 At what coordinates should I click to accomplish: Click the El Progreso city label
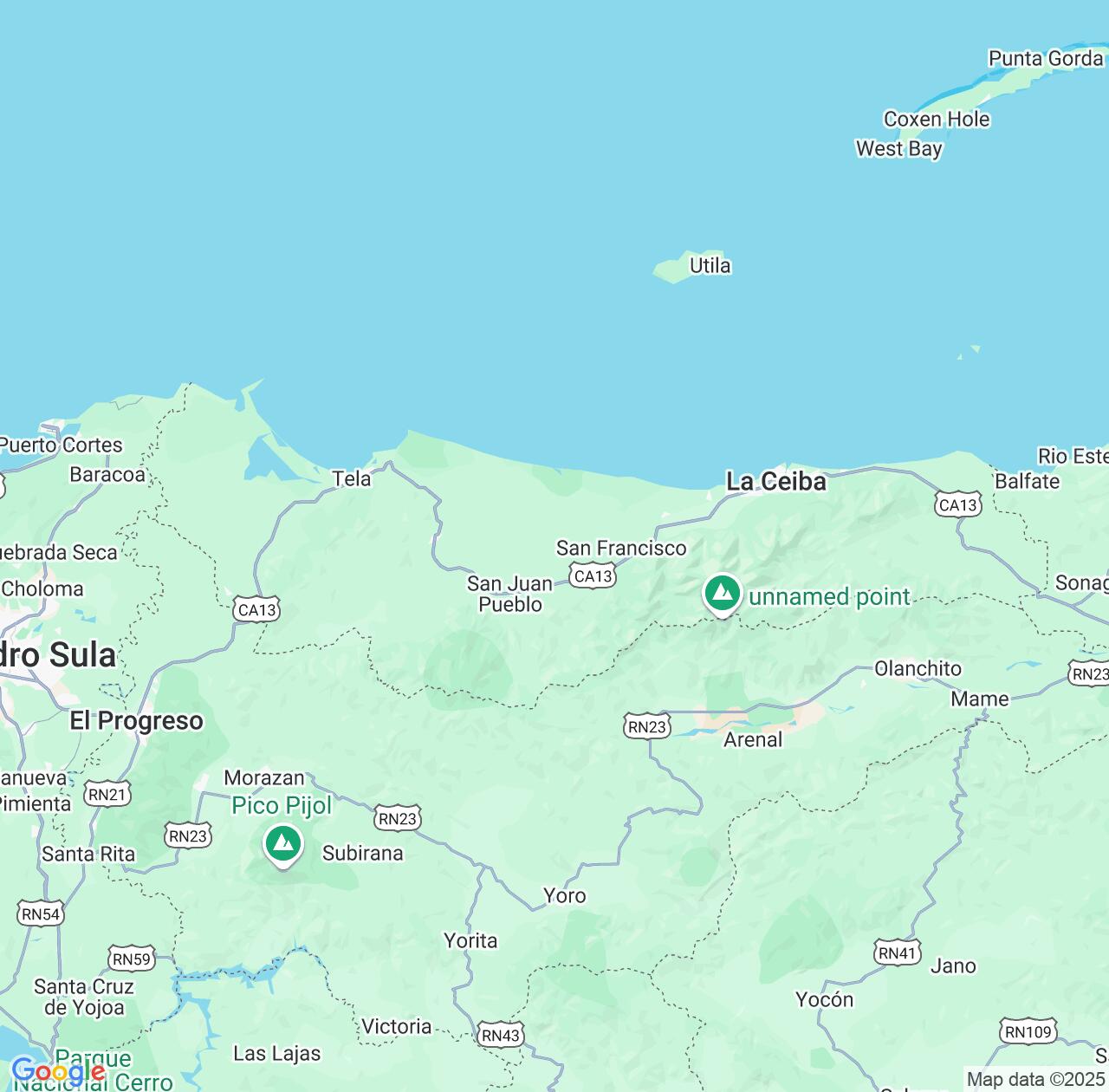pos(136,720)
